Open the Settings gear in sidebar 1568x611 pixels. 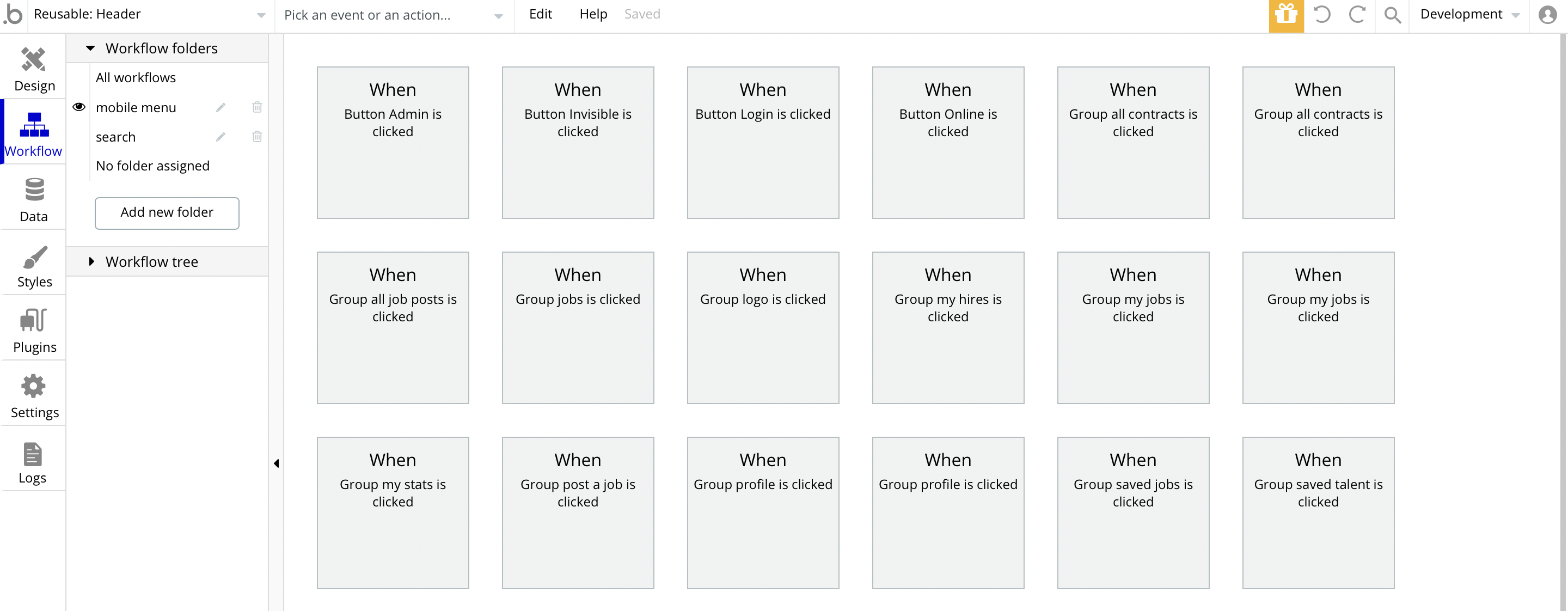point(33,387)
